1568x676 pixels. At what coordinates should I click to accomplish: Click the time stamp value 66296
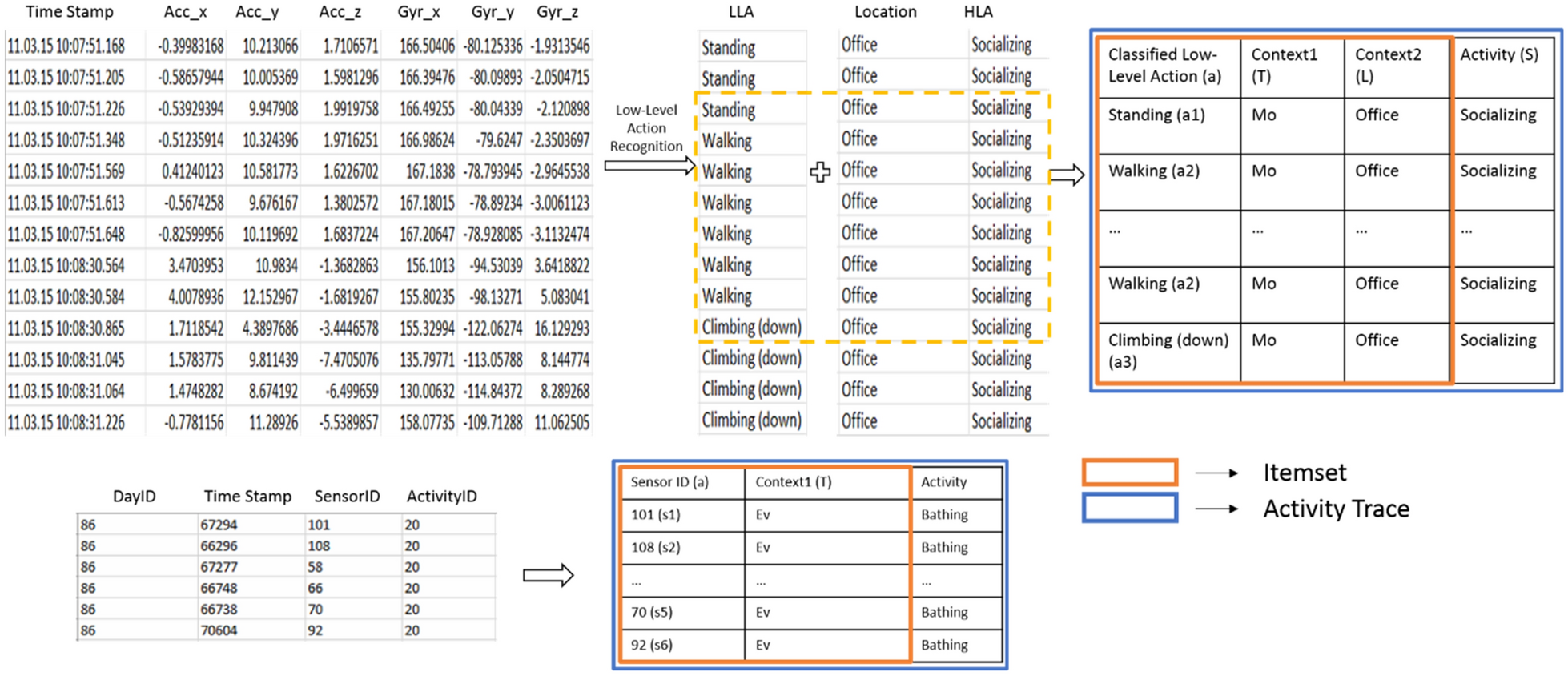pos(219,546)
